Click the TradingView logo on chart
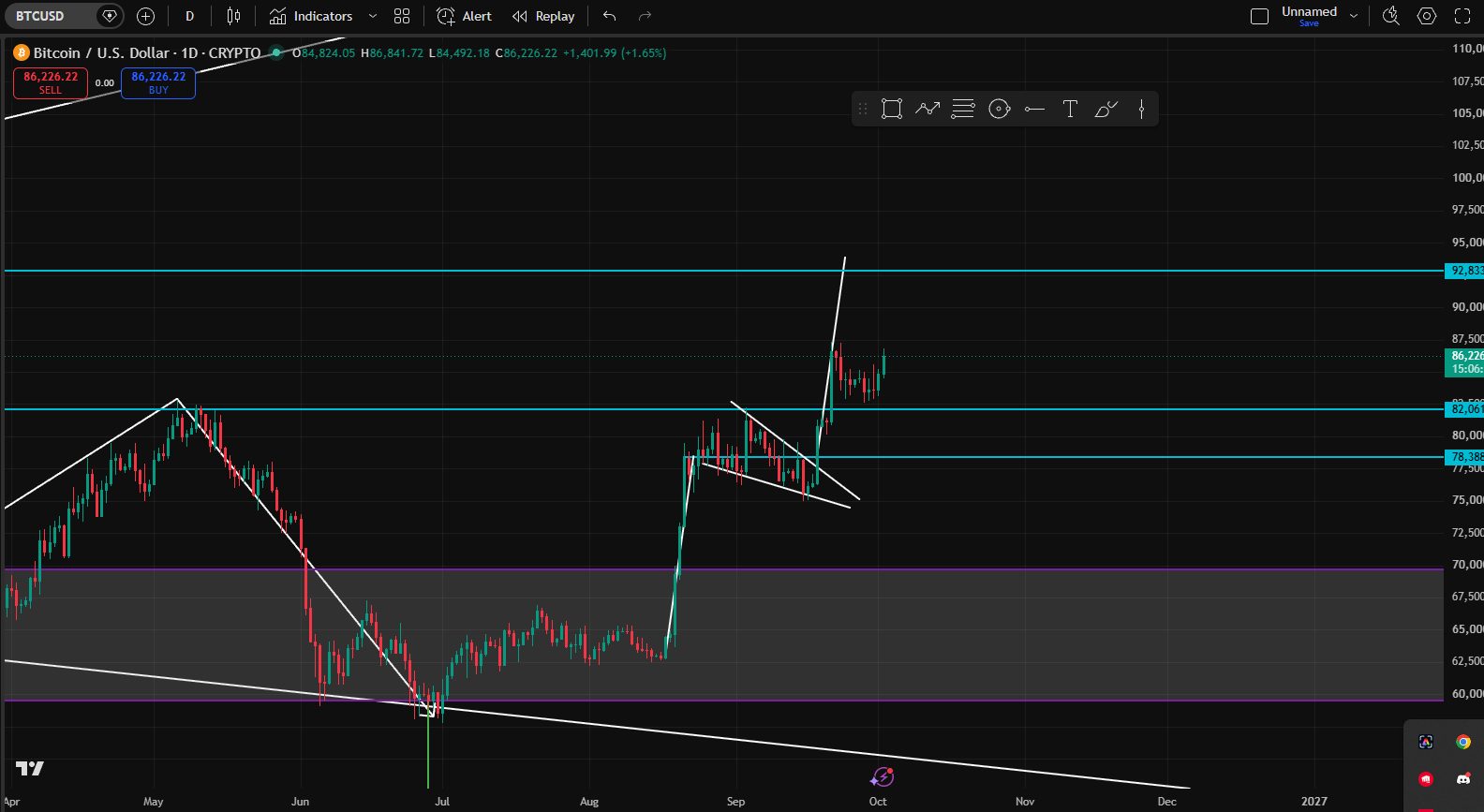1484x812 pixels. [30, 769]
